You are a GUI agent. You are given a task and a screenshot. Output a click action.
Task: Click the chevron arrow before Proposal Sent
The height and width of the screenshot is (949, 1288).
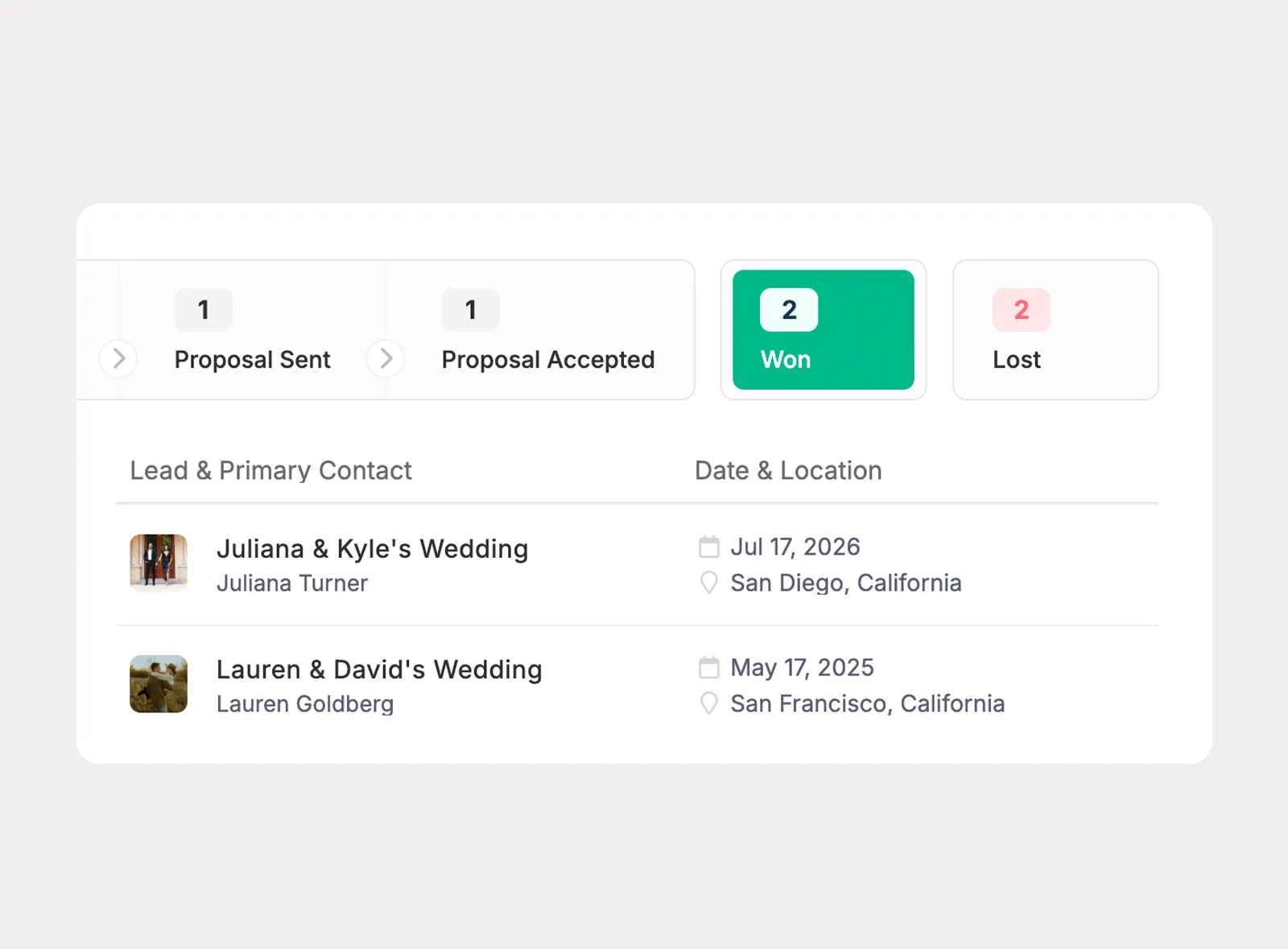[118, 358]
